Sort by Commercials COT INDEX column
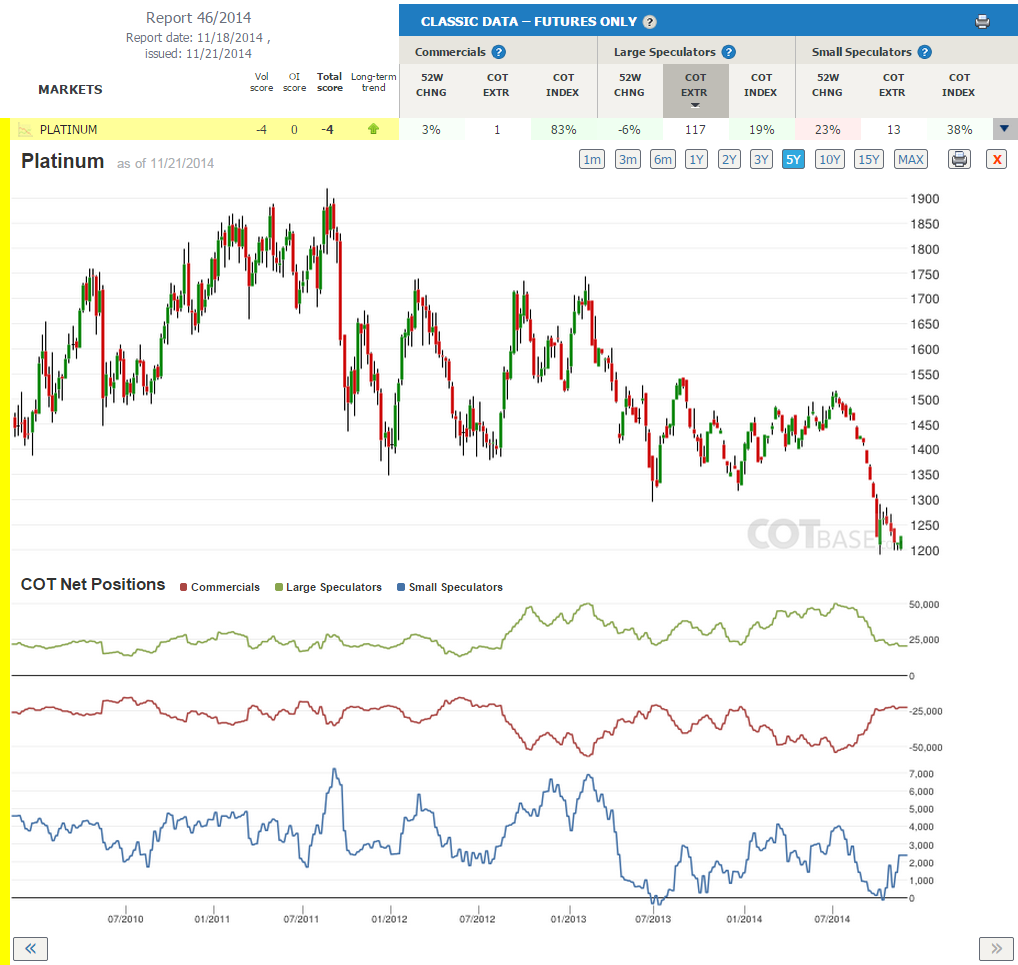The height and width of the screenshot is (965, 1018). (563, 85)
